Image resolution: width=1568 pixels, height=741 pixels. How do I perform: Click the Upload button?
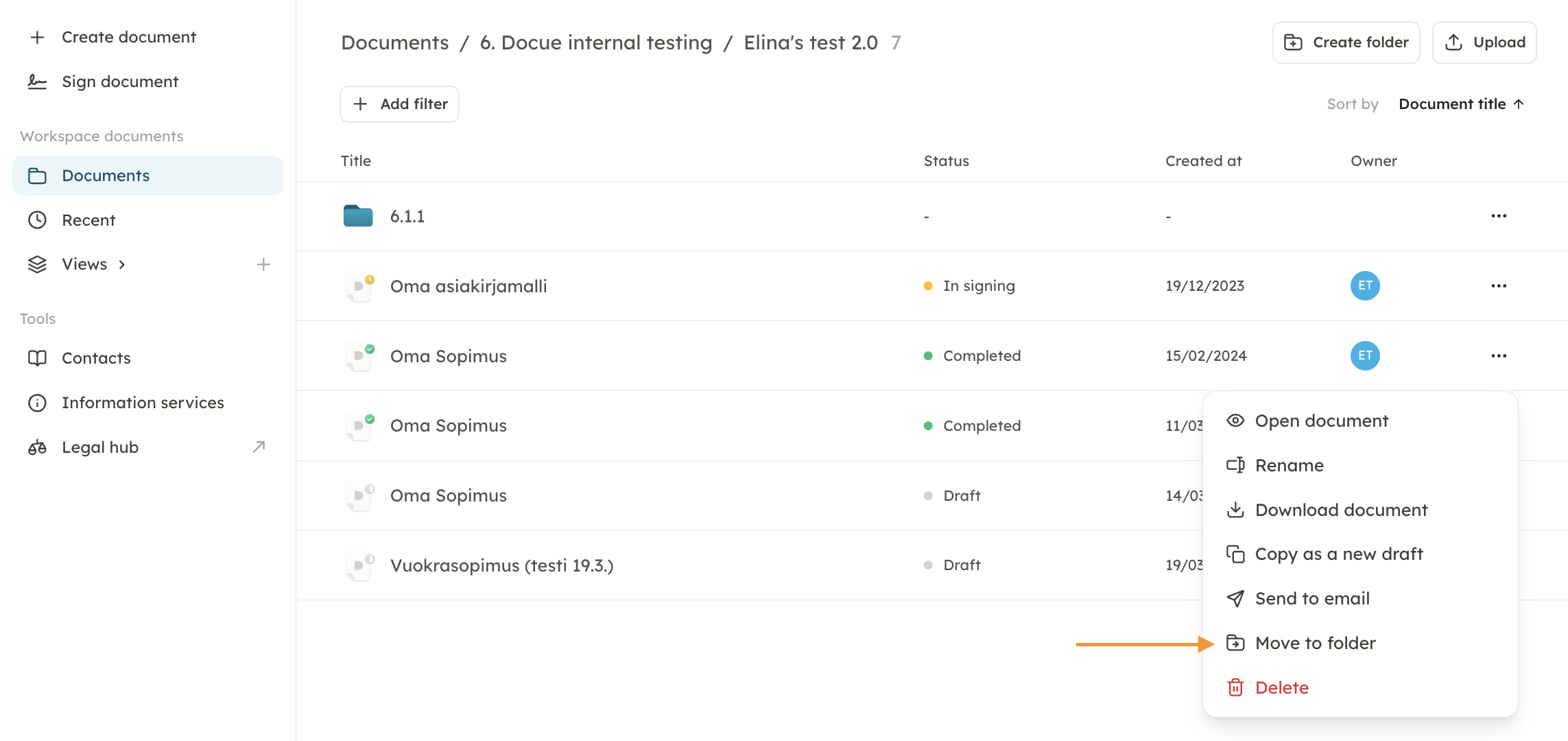(1484, 43)
